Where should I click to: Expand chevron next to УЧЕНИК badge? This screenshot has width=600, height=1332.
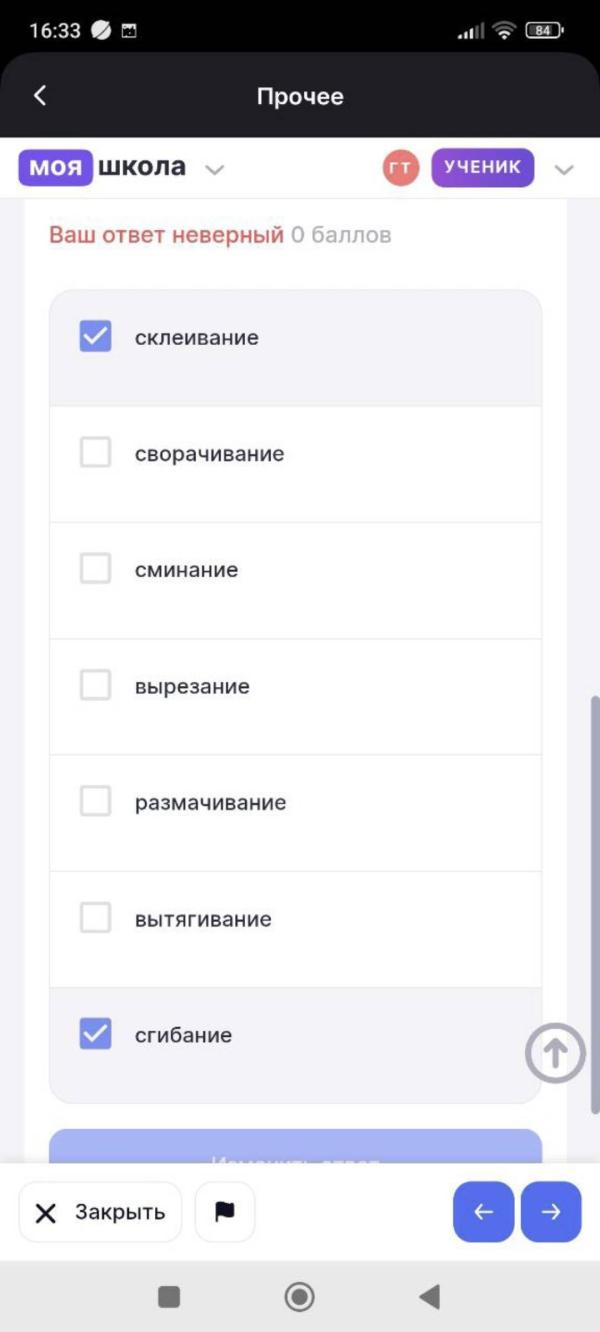[564, 170]
